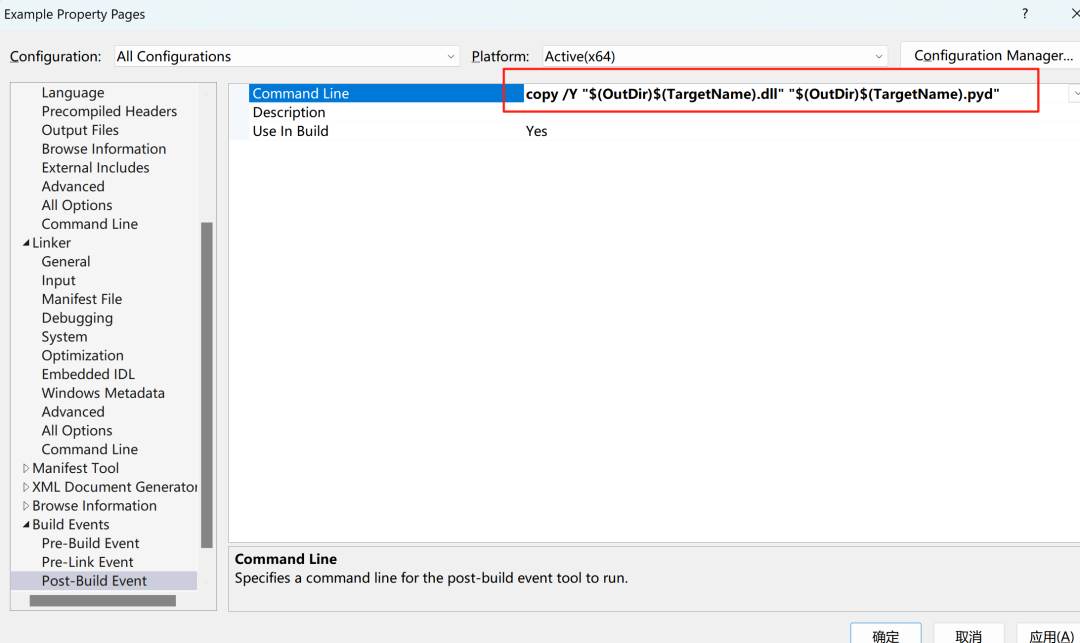Collapse the Build Events node

(26, 525)
